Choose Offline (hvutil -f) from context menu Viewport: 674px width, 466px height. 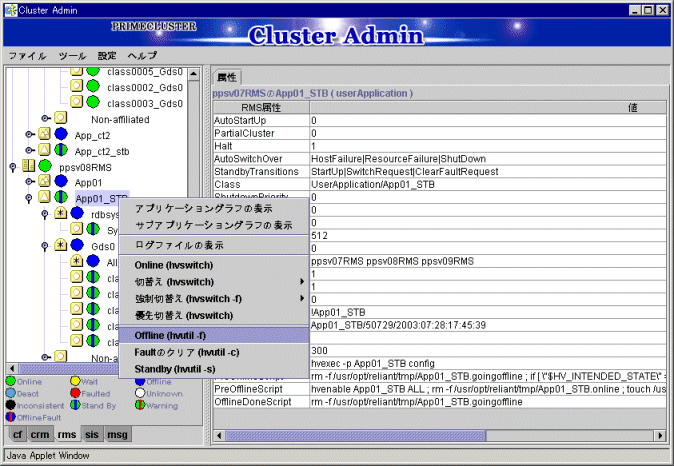tap(214, 335)
